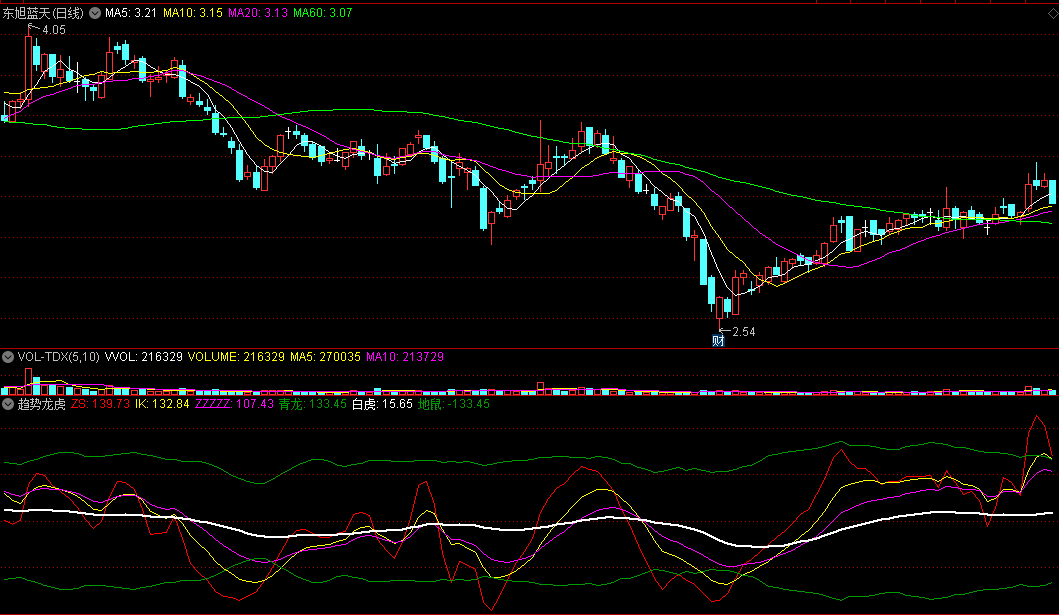Open the dropdown arrow beside 东旭蓝天(日线)
The width and height of the screenshot is (1059, 615).
95,13
